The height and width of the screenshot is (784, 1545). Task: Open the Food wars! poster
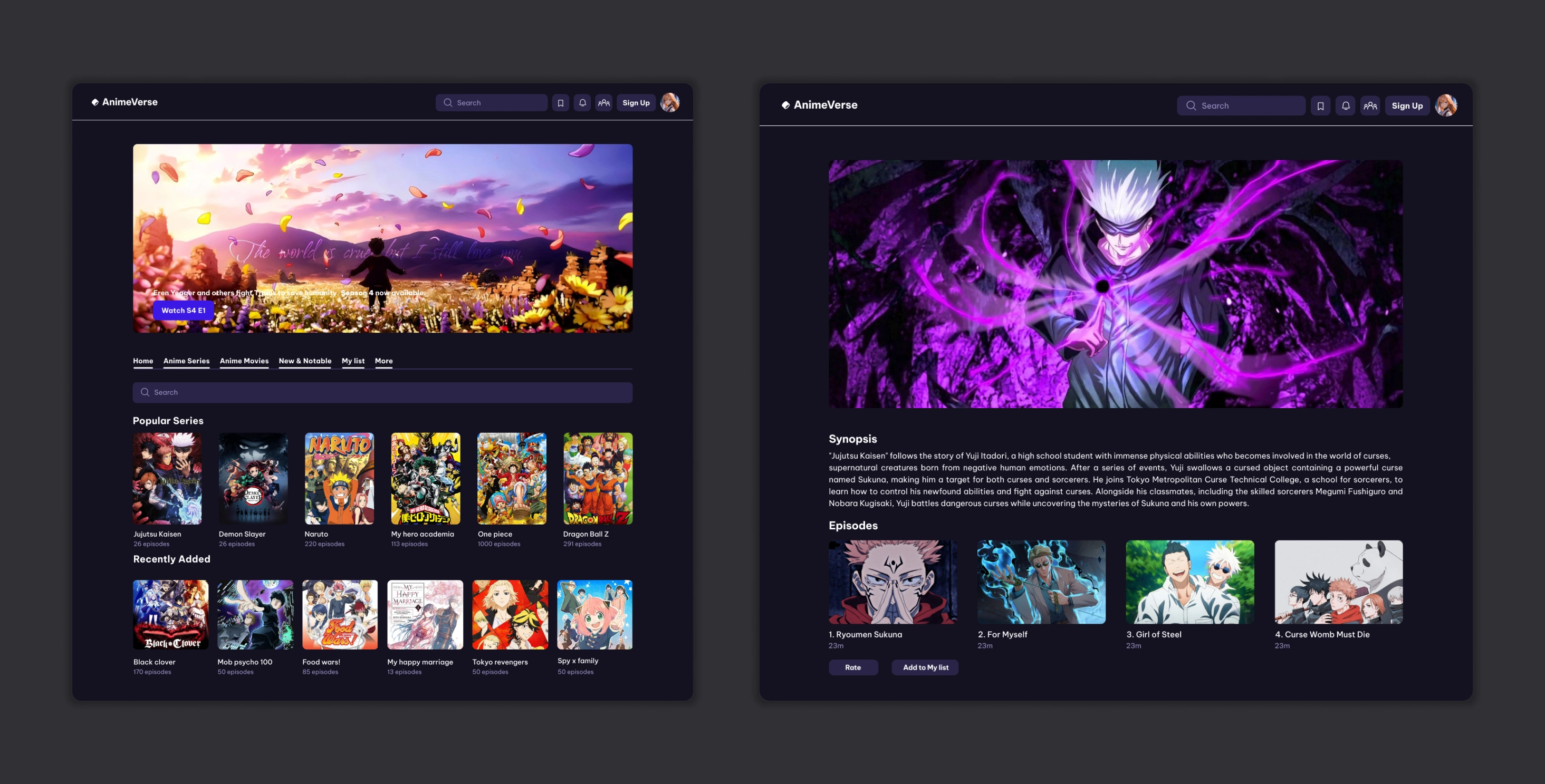click(340, 614)
